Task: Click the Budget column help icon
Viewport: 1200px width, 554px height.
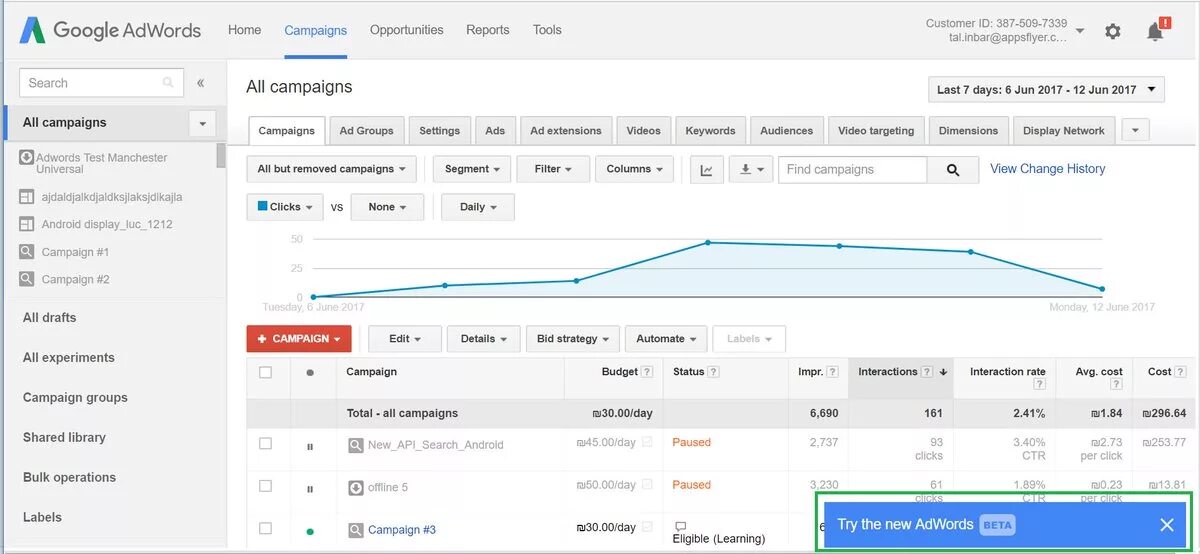Action: pos(647,372)
